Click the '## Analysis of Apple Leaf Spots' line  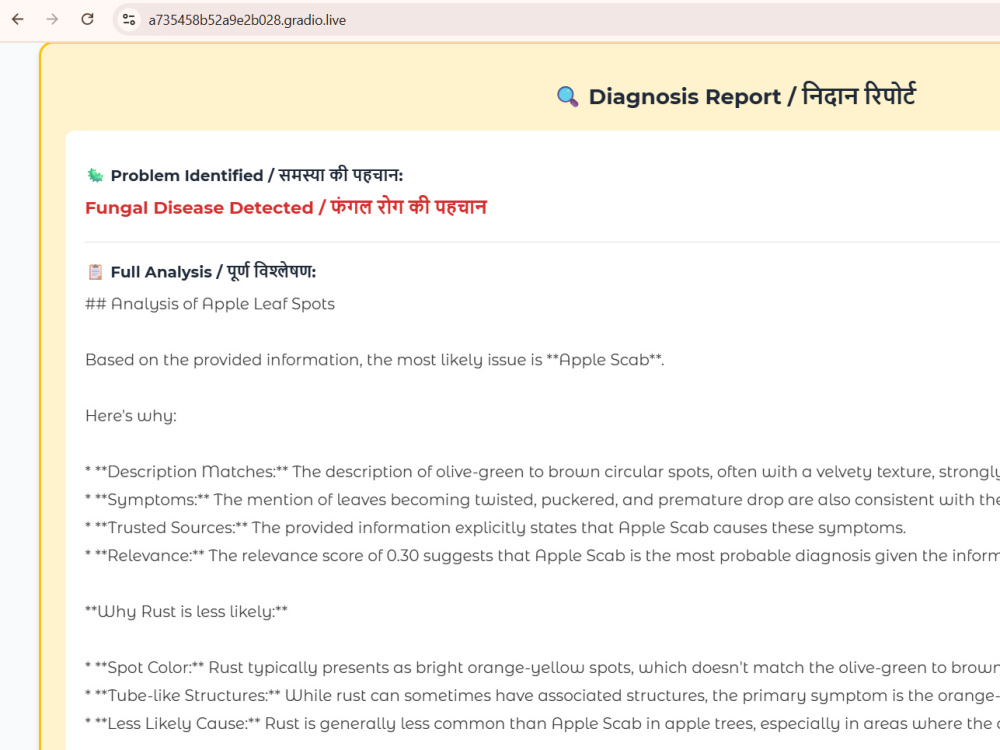(x=210, y=304)
